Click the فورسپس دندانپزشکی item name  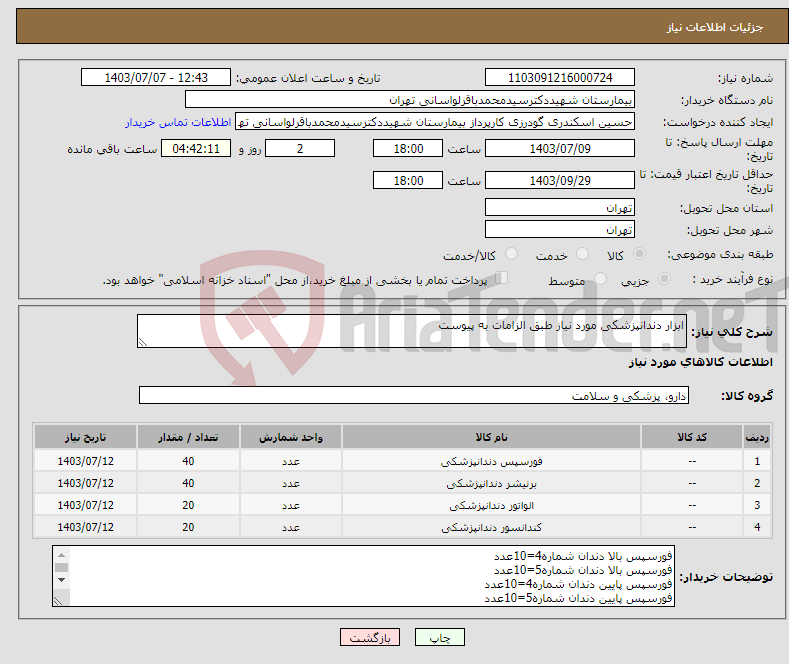(x=492, y=461)
